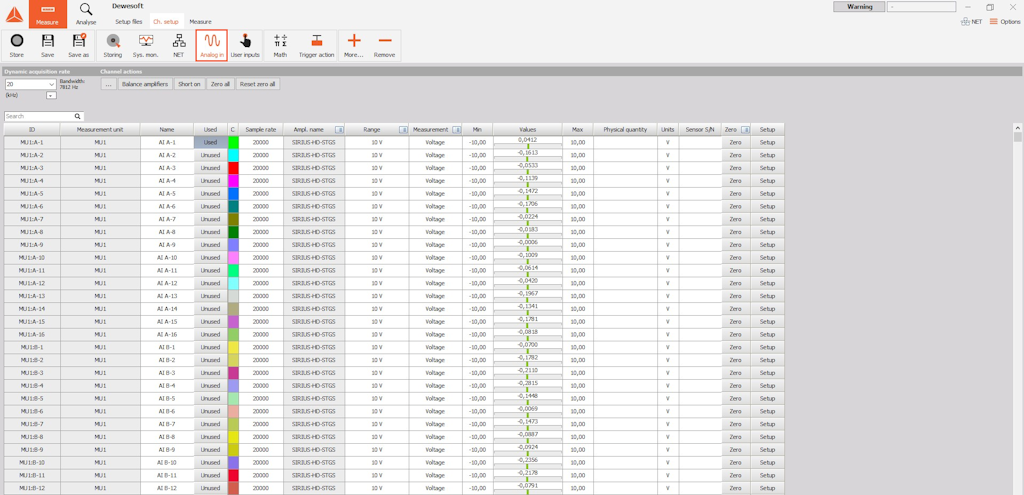Open NET module in toolbar
The width and height of the screenshot is (1024, 495).
pos(178,46)
